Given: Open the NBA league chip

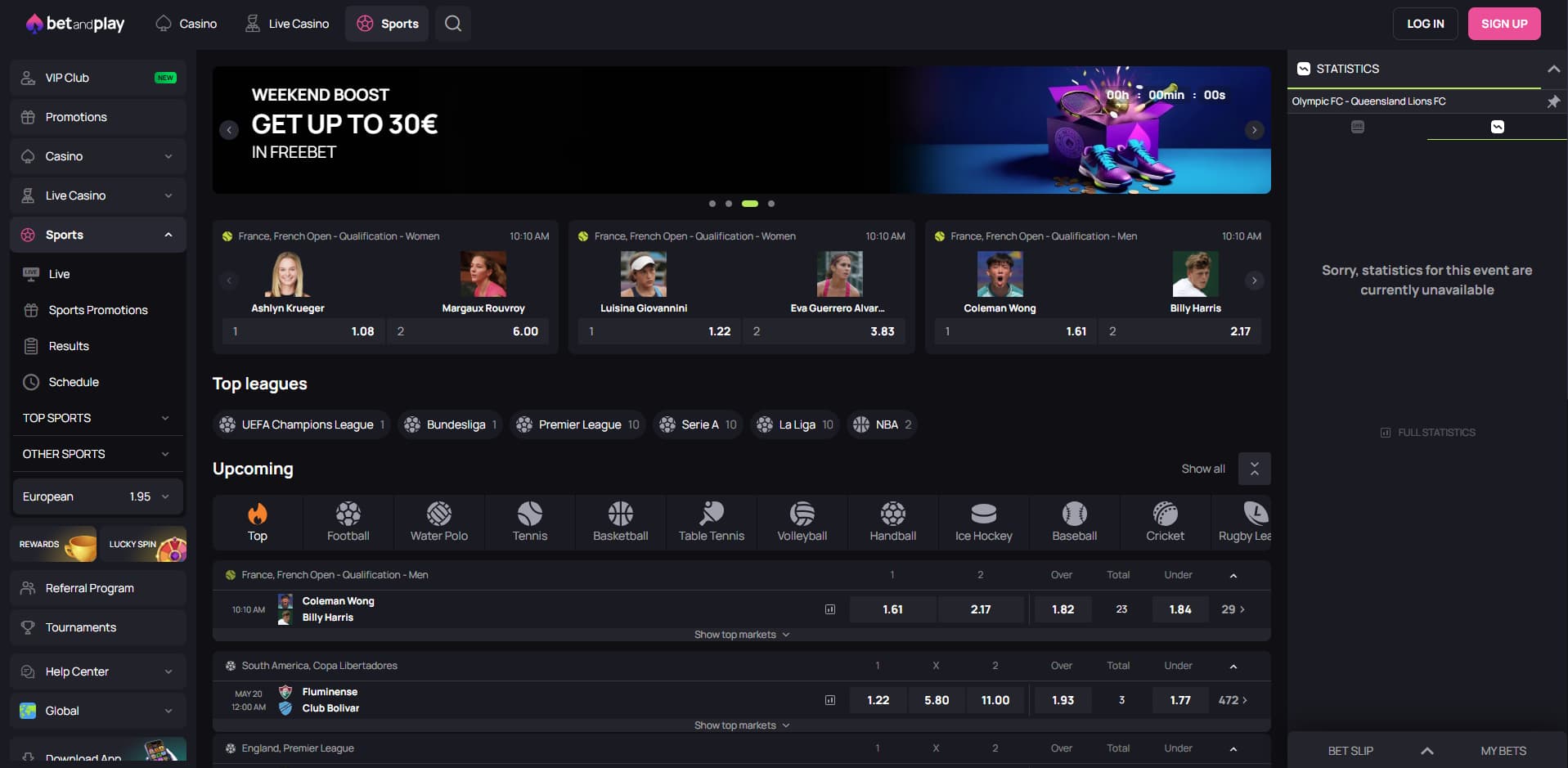Looking at the screenshot, I should (x=882, y=424).
